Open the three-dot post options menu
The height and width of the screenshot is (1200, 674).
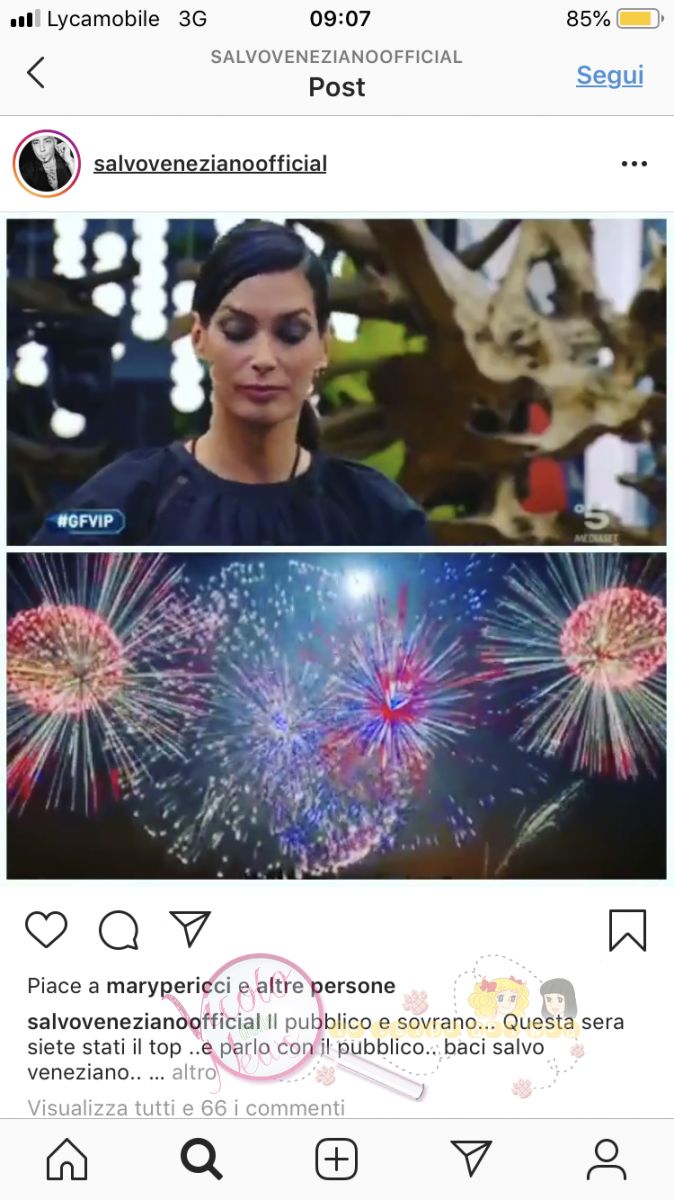634,164
